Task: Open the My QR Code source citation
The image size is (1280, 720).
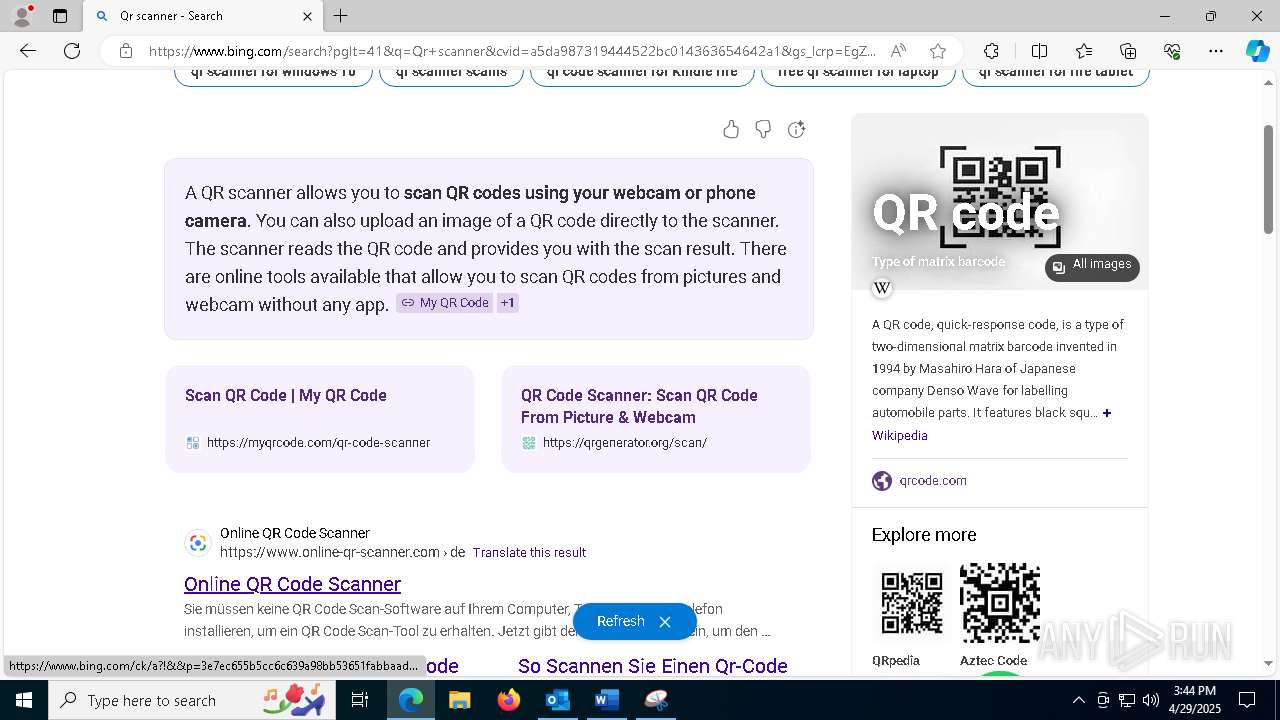Action: point(445,303)
